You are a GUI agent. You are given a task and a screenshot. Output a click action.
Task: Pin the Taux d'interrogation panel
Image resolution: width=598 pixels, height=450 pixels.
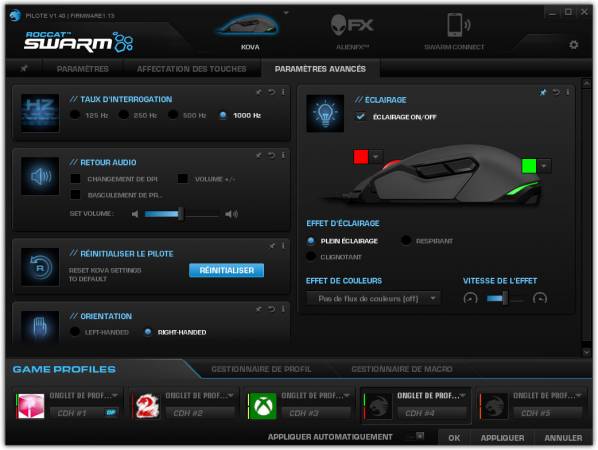pos(259,92)
